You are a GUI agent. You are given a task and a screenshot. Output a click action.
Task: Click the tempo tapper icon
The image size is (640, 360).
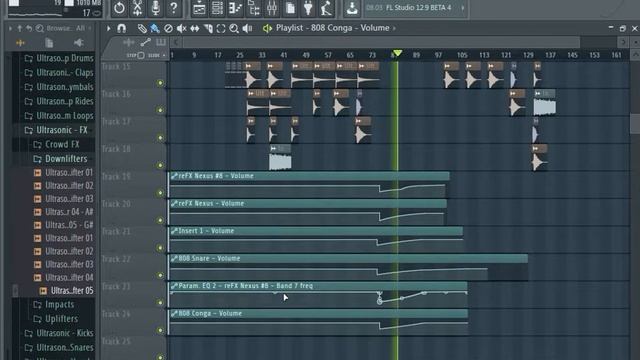pos(326,8)
